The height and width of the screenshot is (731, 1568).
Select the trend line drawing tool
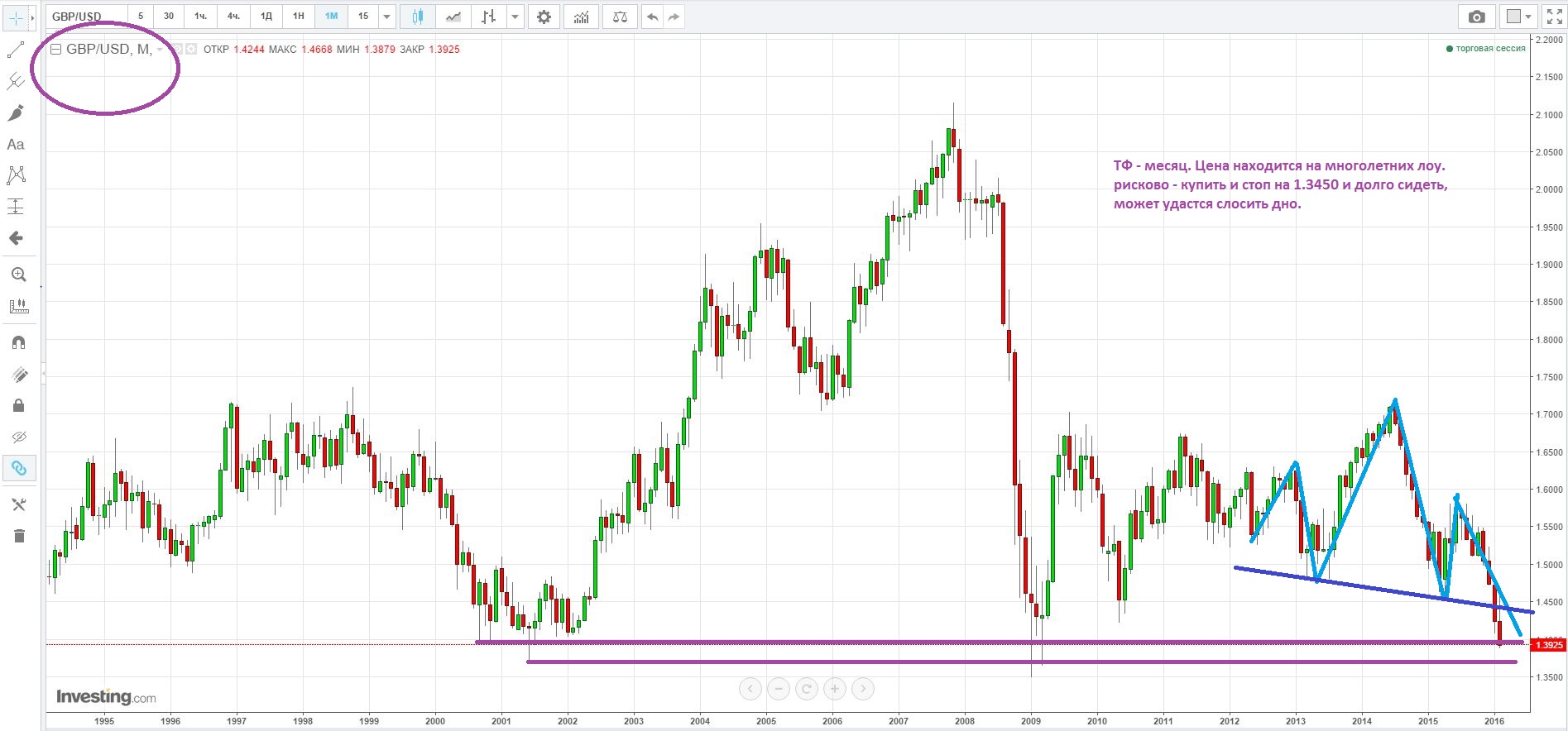point(16,50)
